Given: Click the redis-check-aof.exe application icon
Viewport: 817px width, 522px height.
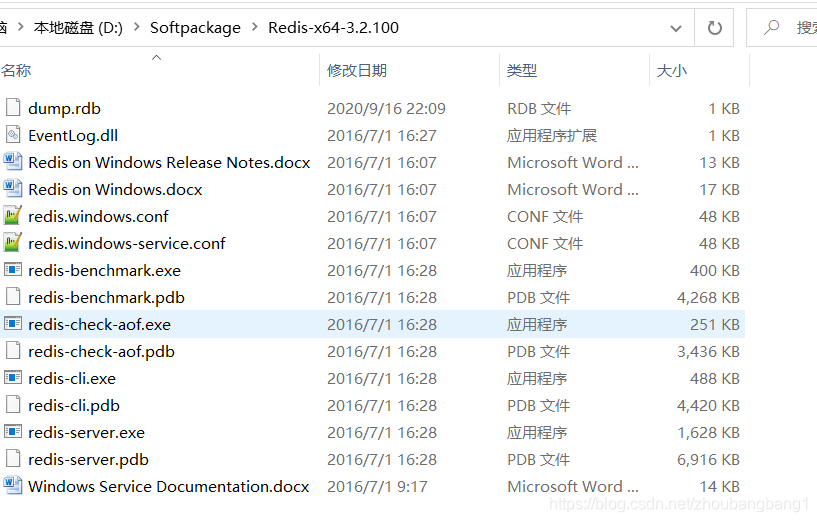Looking at the screenshot, I should click(x=13, y=324).
